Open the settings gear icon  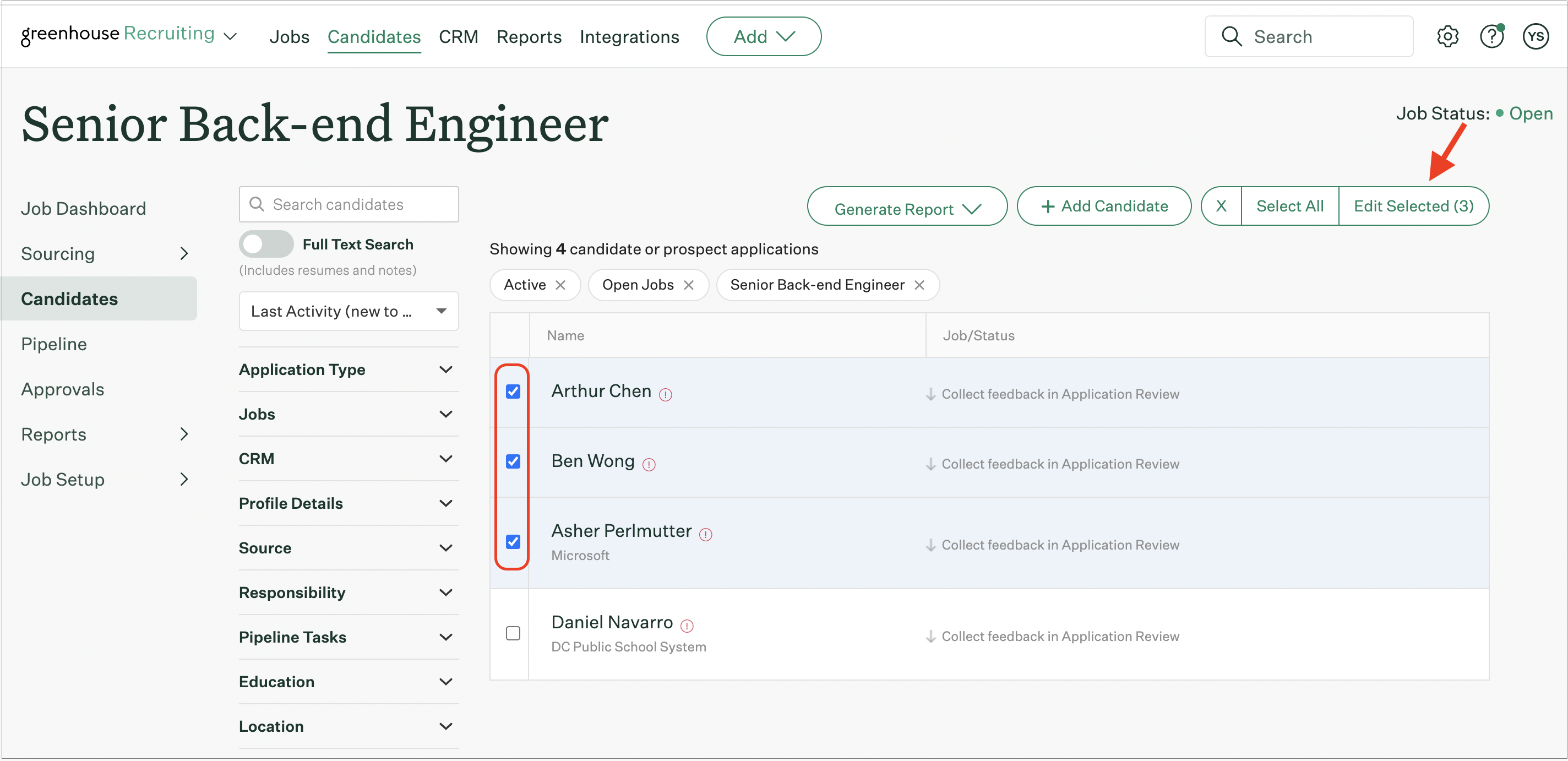(x=1447, y=36)
